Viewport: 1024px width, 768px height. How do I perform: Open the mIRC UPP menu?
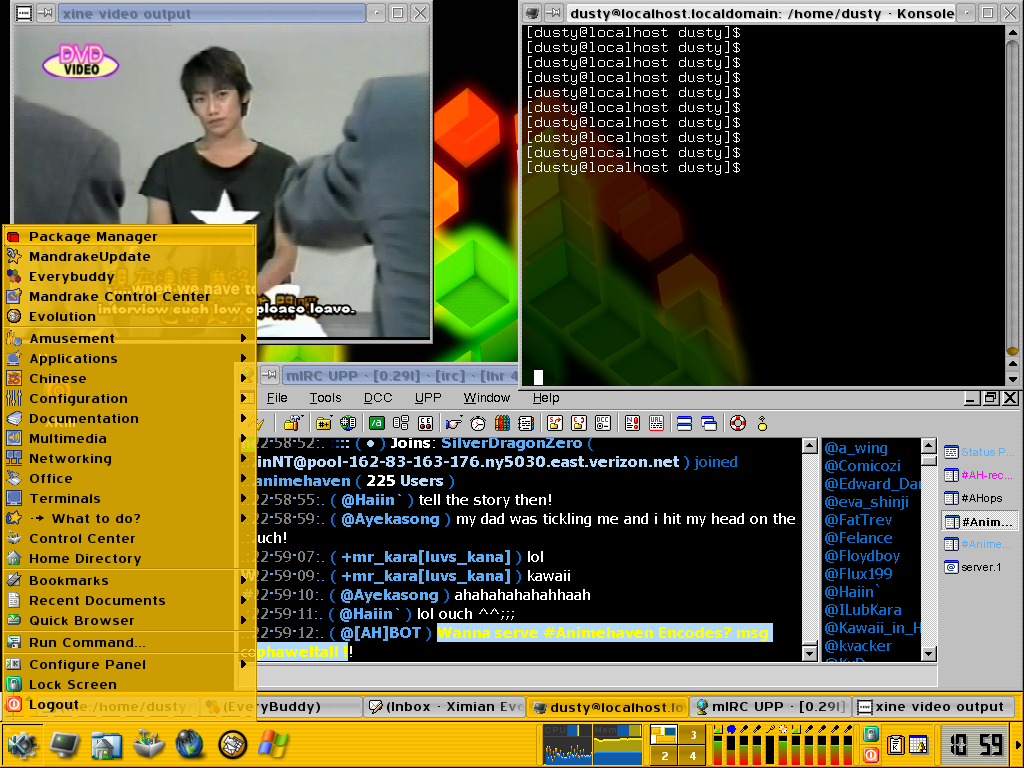click(x=428, y=398)
